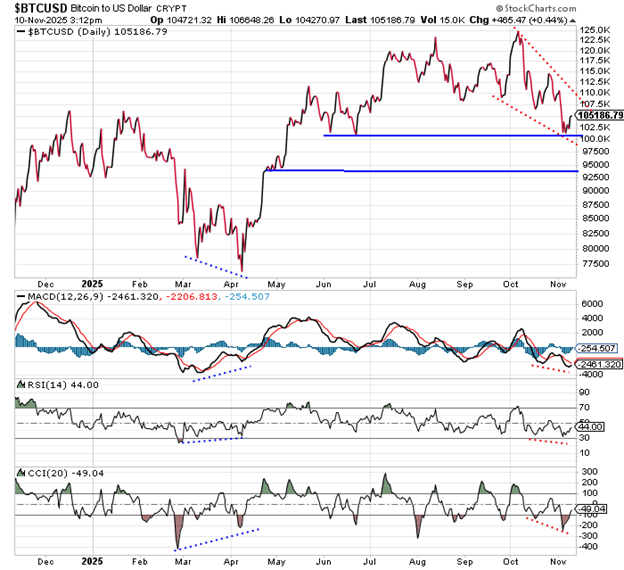
Task: Click the $BTCUSD ticker symbol in header
Action: pyautogui.click(x=37, y=7)
